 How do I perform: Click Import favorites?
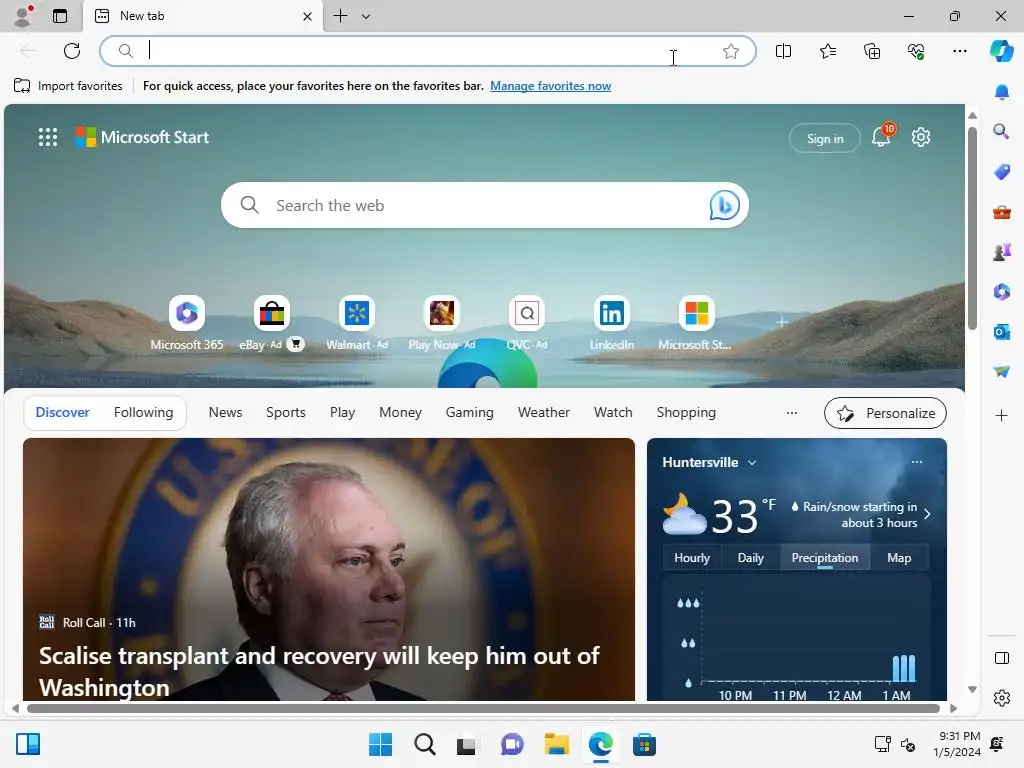click(x=68, y=86)
